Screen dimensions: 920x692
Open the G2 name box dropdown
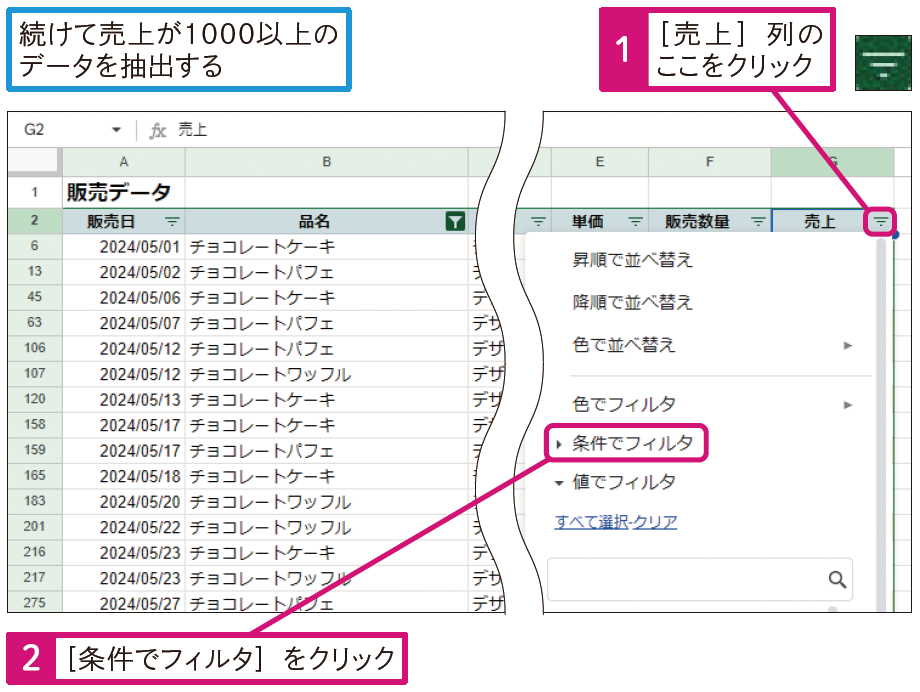tap(116, 130)
